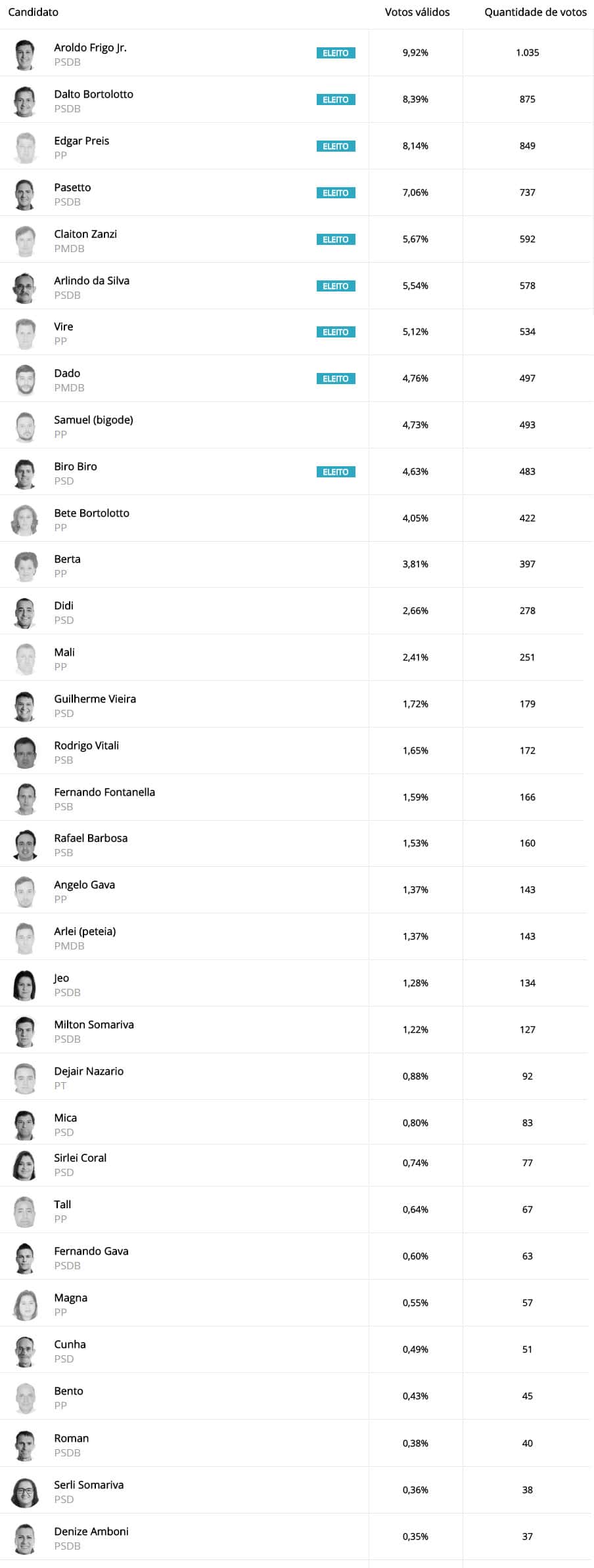Click the ELEITO badge for Edgar Preis
The height and width of the screenshot is (1568, 594).
pos(336,146)
